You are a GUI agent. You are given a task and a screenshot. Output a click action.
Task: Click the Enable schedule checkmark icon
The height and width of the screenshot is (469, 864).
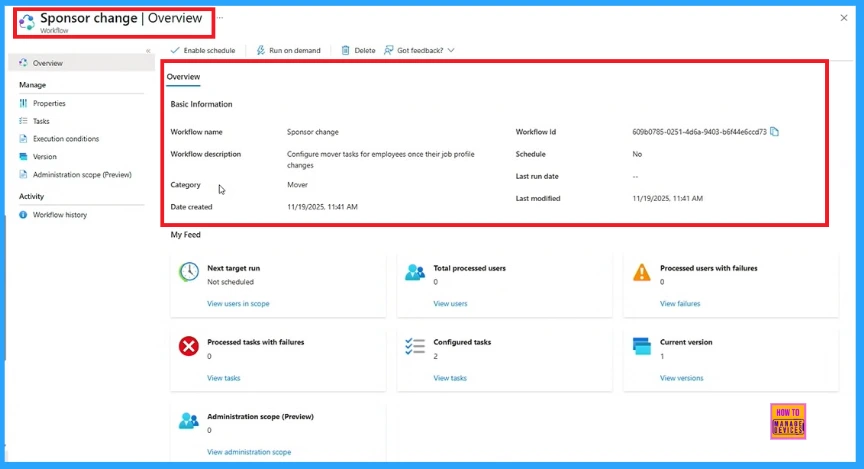tap(175, 50)
